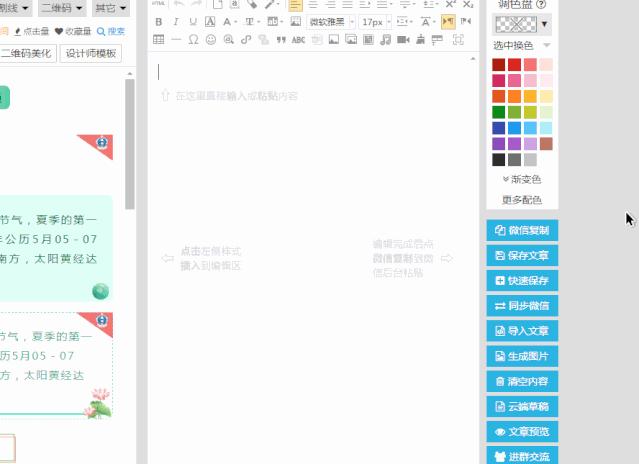The image size is (639, 464).
Task: Click the 进群交流 button
Action: [x=522, y=456]
